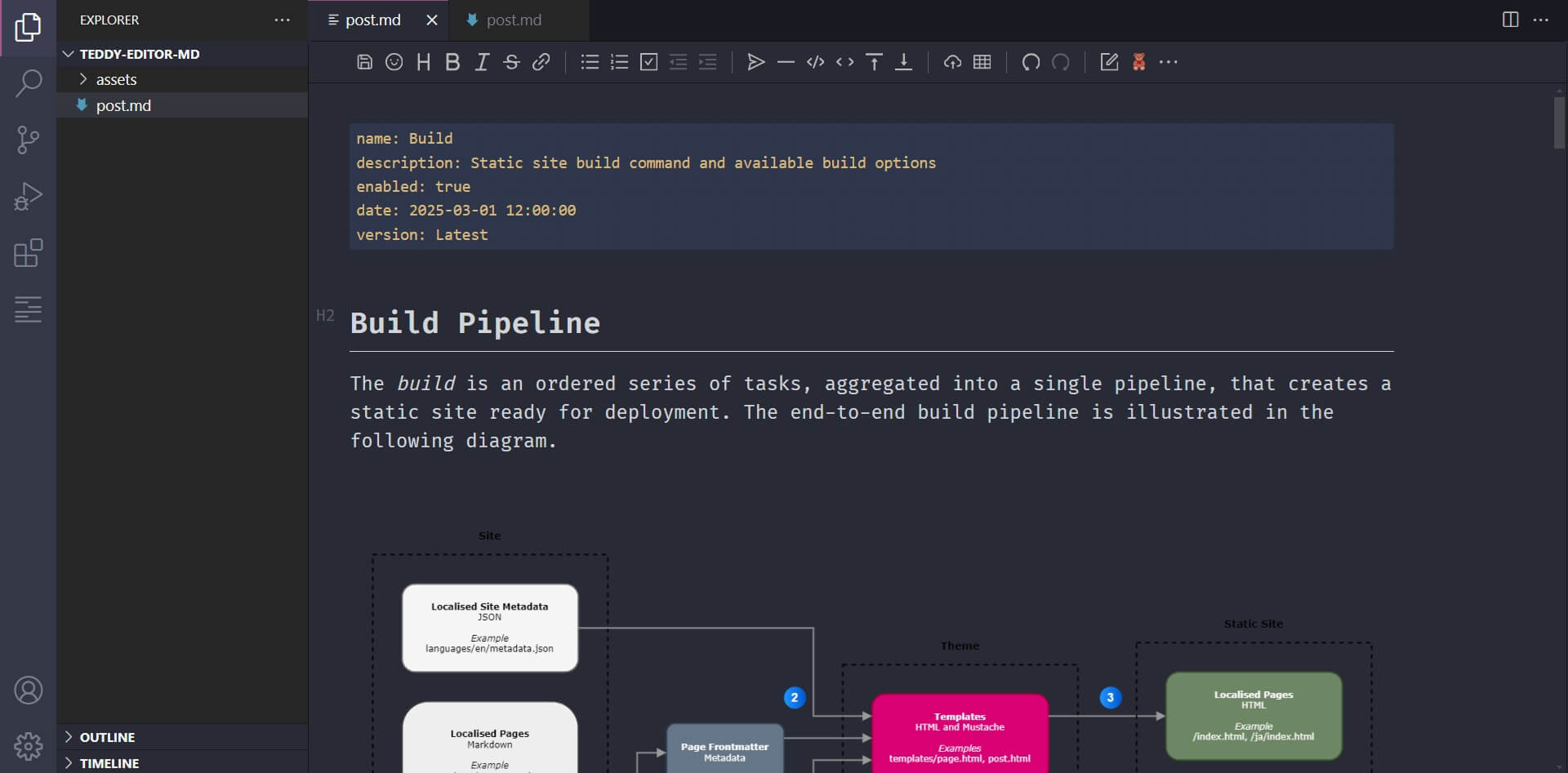Click the Localised Site Metadata diagram box
This screenshot has height=773, width=1568.
point(490,628)
